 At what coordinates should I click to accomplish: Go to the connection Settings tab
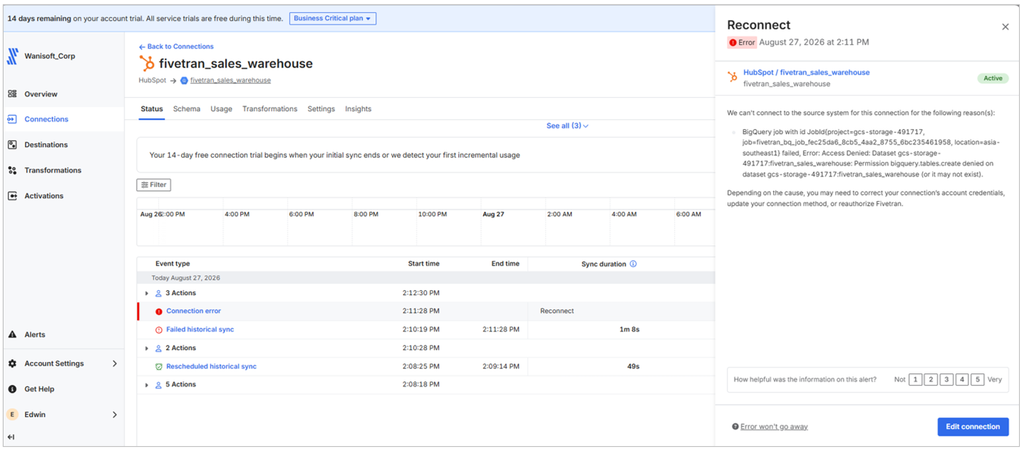coord(321,109)
